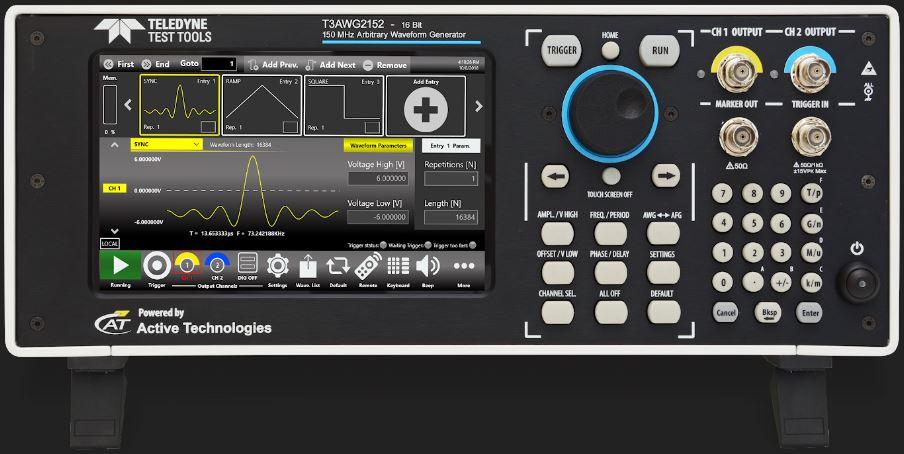Tap the LOCAL indicator

(x=110, y=244)
